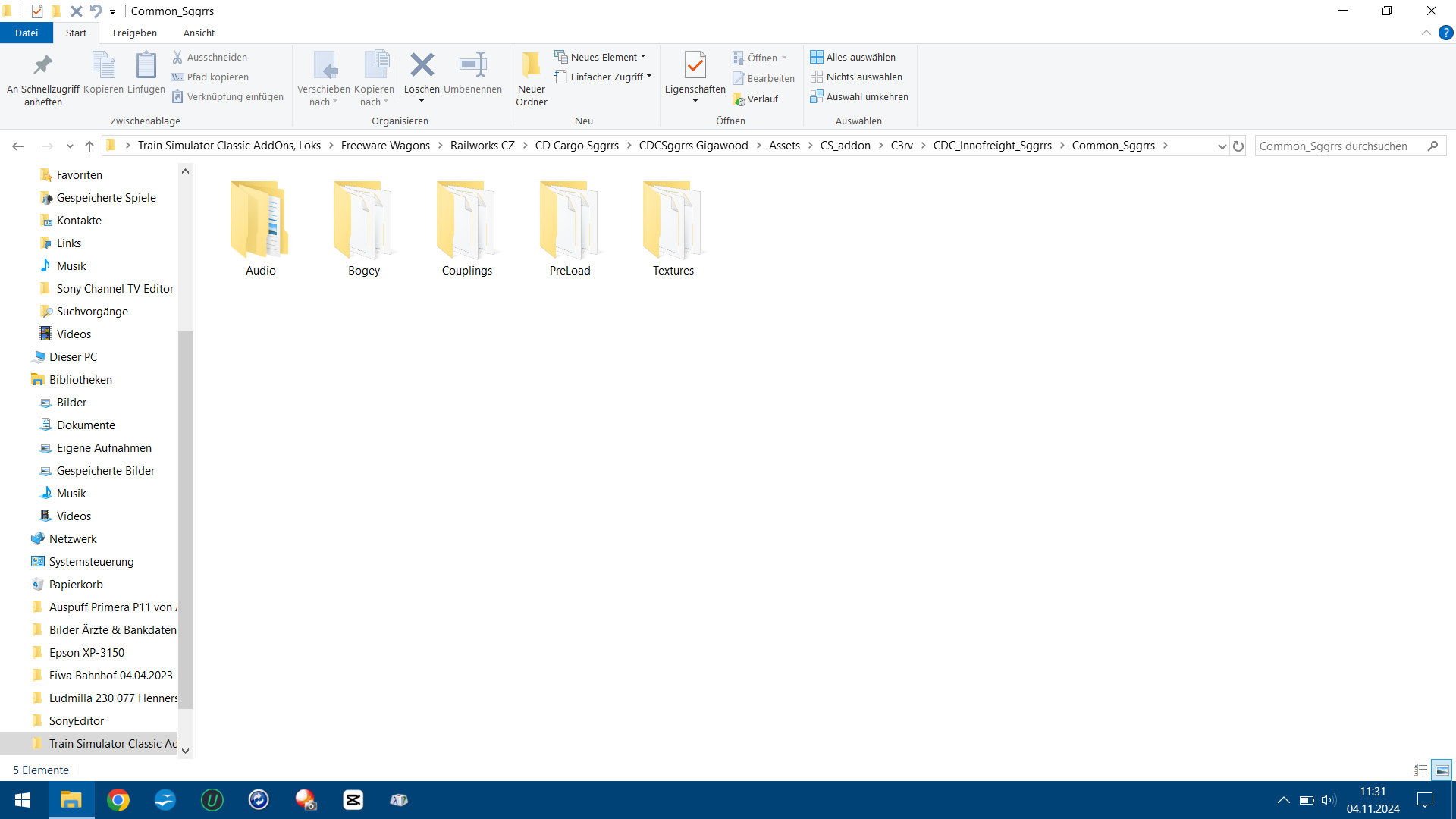Switch to large icons view layout
1456x819 pixels.
(1442, 770)
